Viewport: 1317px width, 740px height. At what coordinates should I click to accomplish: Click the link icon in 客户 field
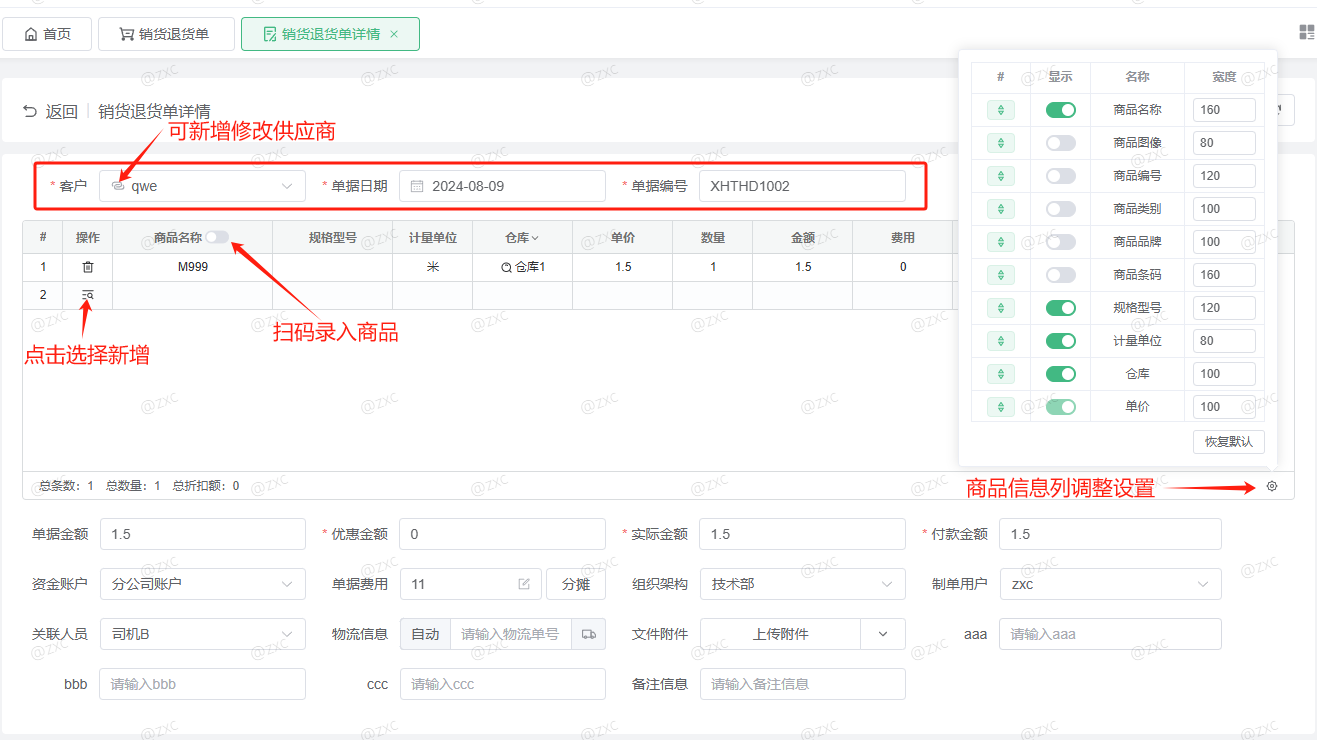(x=118, y=186)
